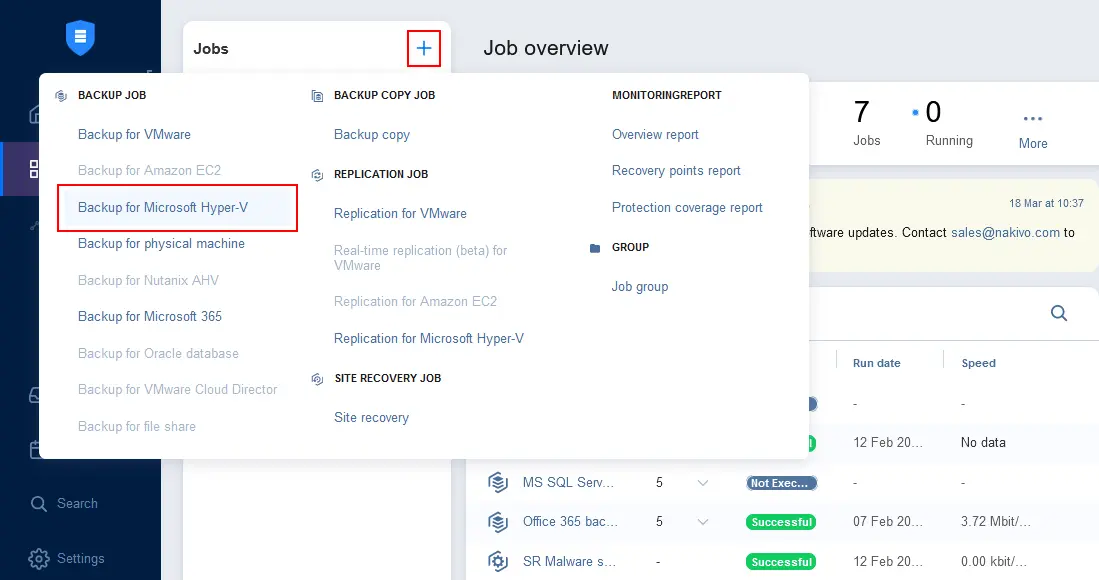Choose Backup for Amazon EC2
Screen dimensions: 1099x580
tap(149, 170)
